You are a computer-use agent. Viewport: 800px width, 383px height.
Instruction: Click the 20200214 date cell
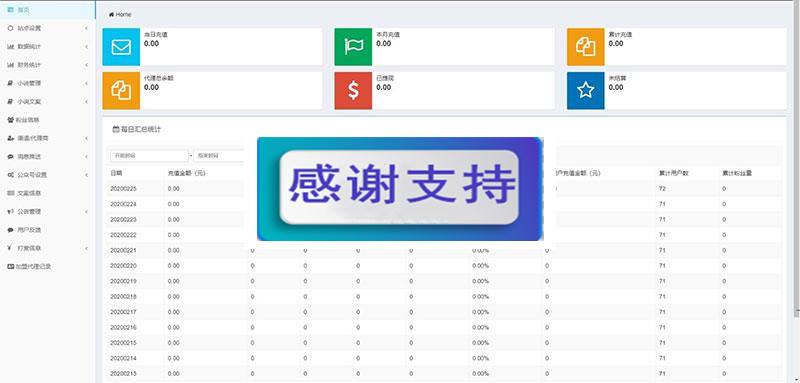(x=123, y=358)
